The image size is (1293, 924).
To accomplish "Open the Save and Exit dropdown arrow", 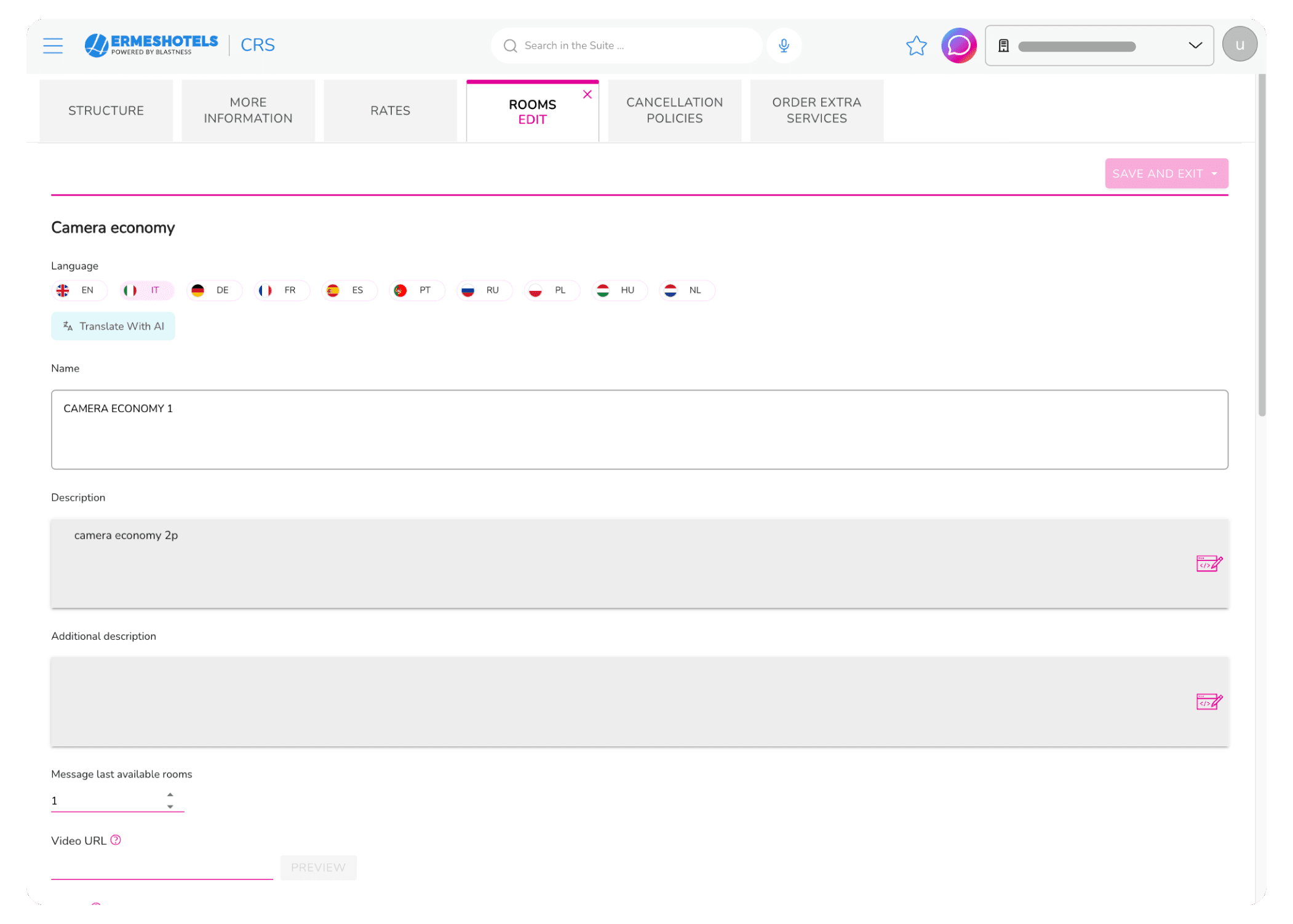I will click(1214, 174).
